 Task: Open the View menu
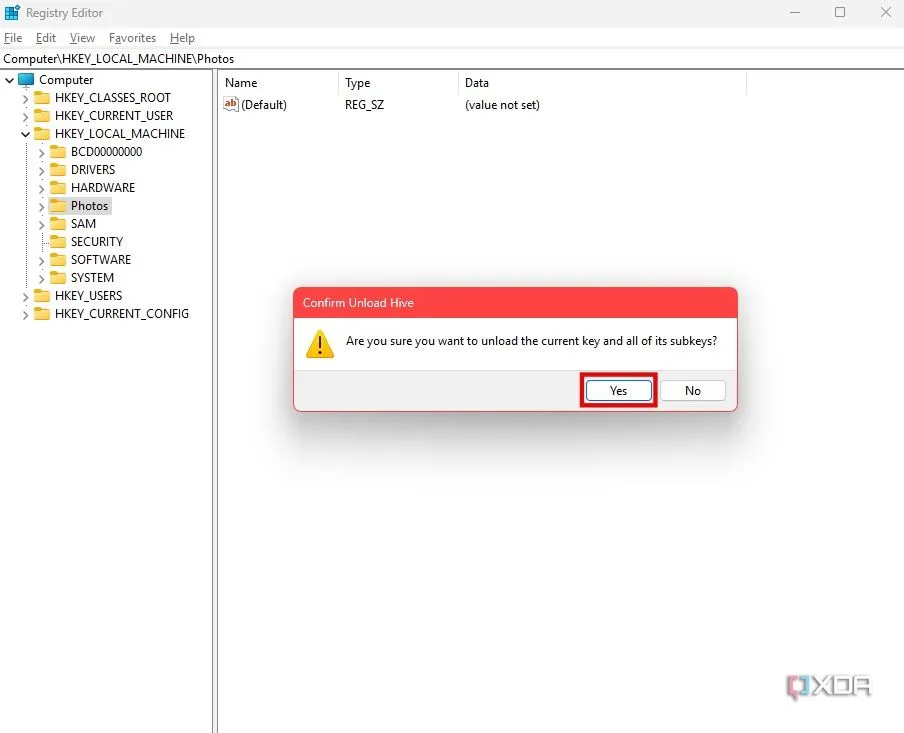(x=82, y=38)
